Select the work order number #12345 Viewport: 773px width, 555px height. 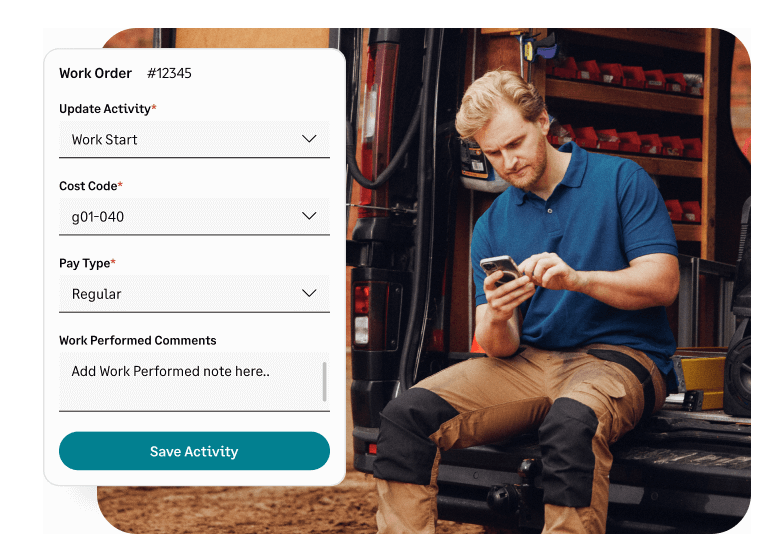tap(169, 73)
